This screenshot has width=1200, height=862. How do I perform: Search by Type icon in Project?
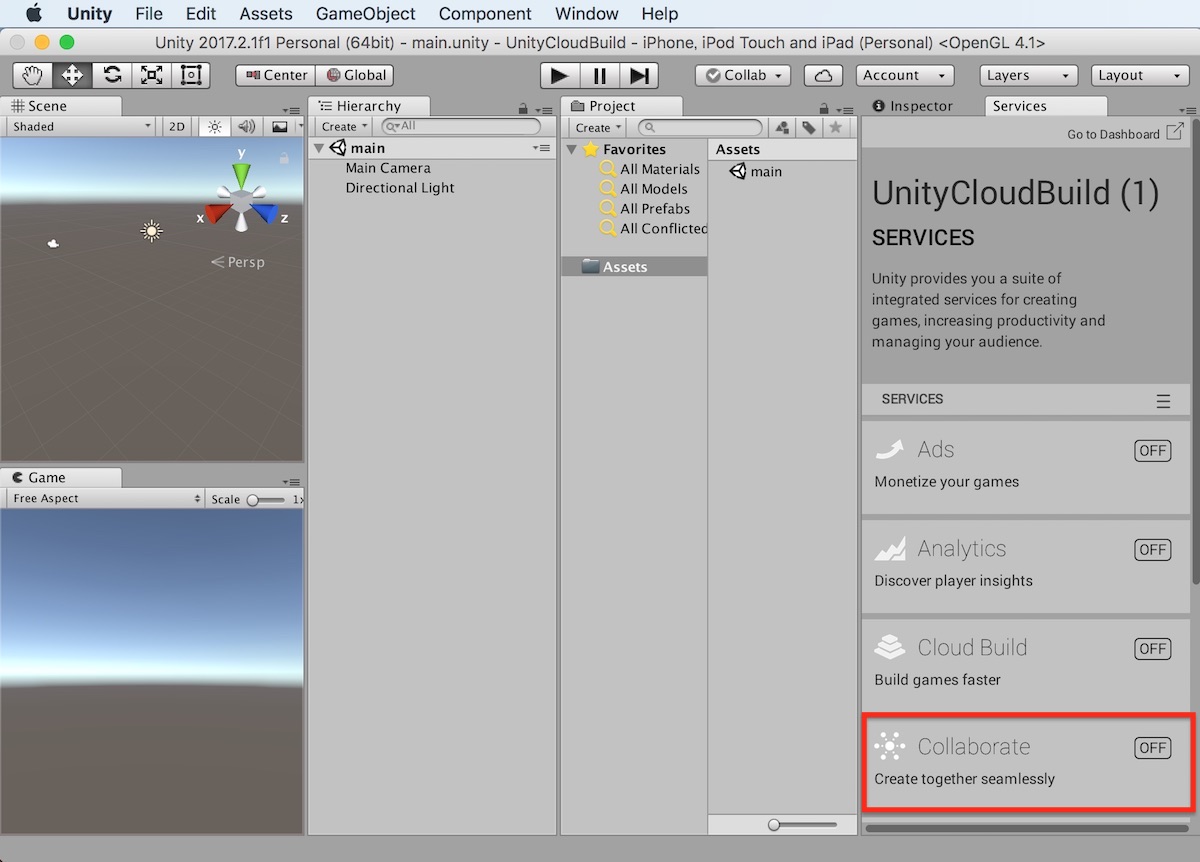[x=782, y=127]
